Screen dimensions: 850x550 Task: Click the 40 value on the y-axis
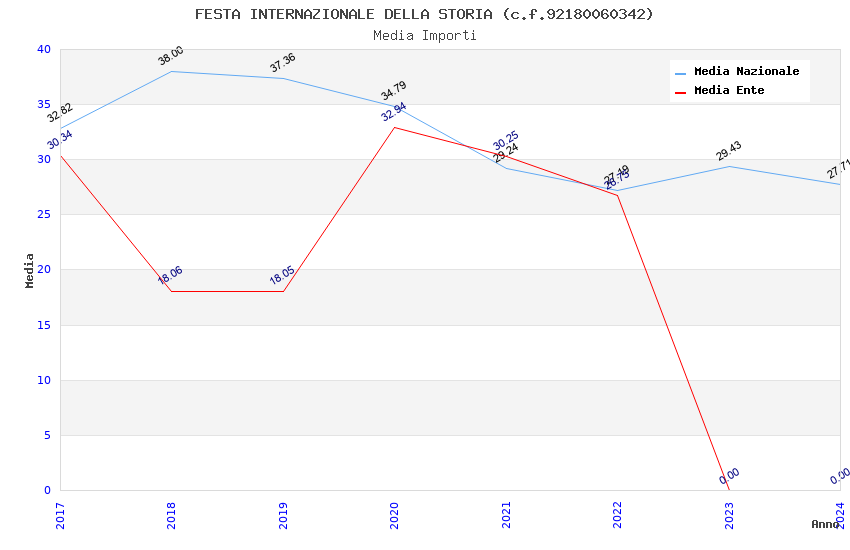[x=43, y=49]
